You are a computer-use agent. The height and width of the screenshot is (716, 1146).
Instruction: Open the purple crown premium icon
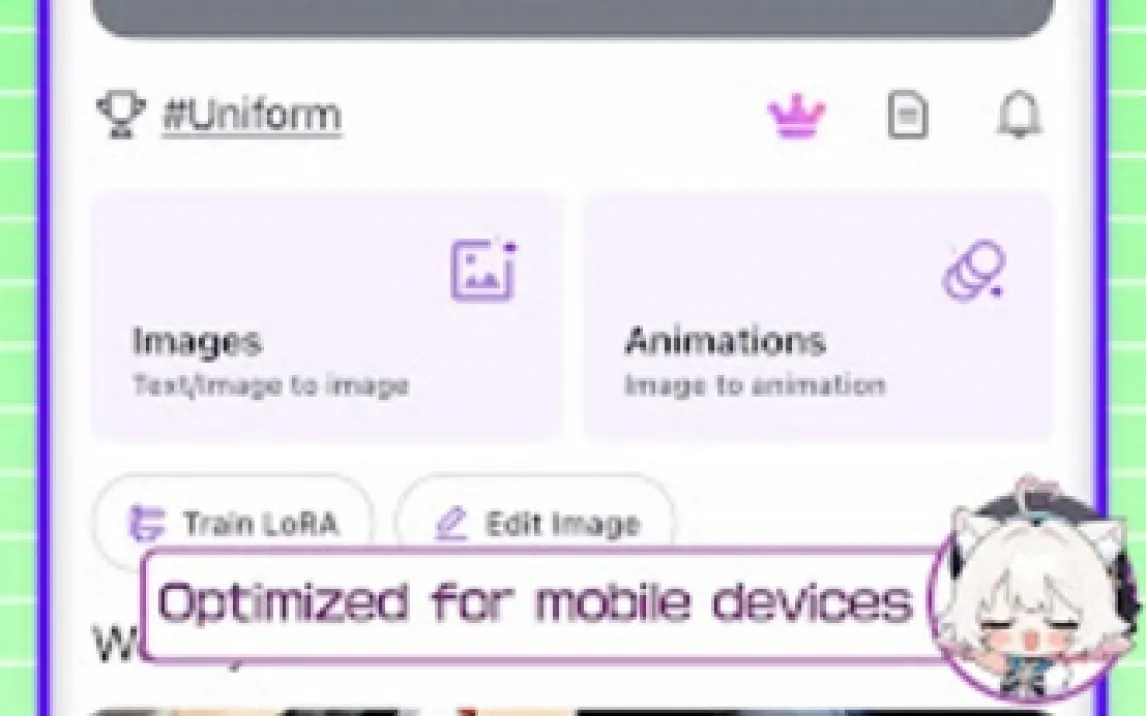[796, 117]
